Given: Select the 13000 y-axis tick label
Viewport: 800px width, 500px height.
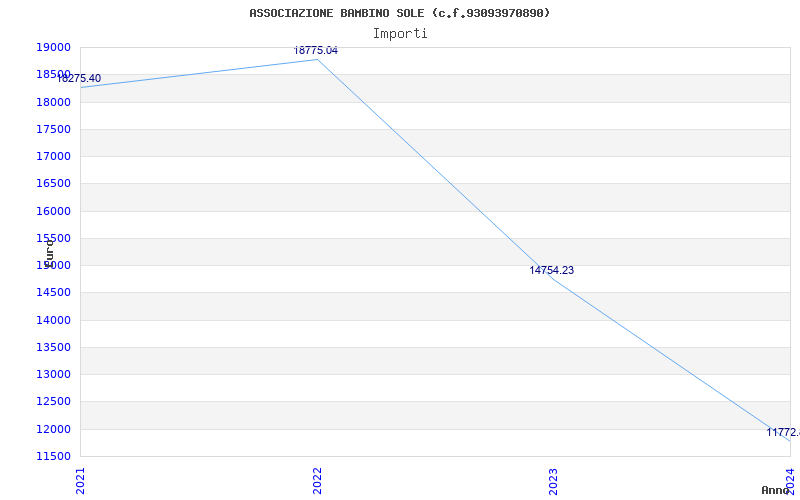Looking at the screenshot, I should 53,374.
